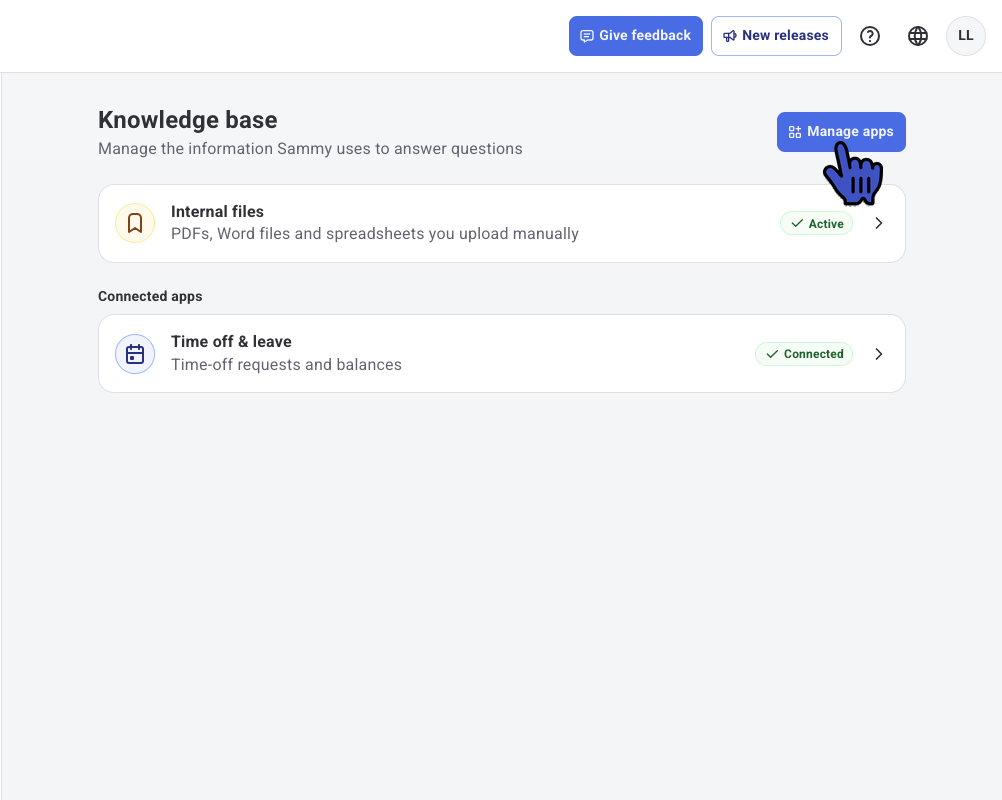1002x800 pixels.
Task: Expand Internal files with its chevron
Action: coord(878,223)
